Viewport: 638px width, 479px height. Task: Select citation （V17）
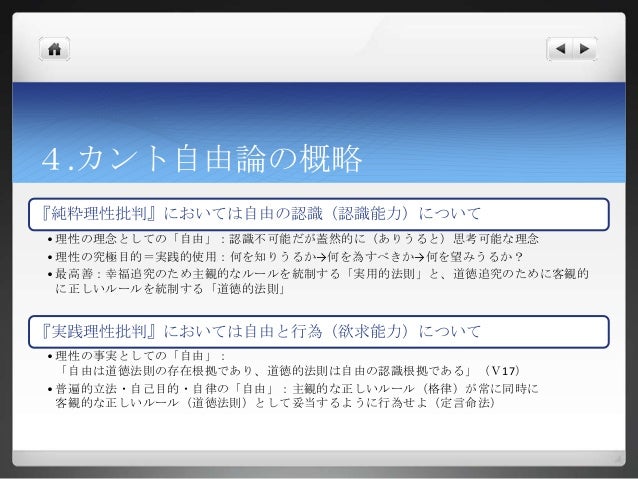click(x=502, y=371)
